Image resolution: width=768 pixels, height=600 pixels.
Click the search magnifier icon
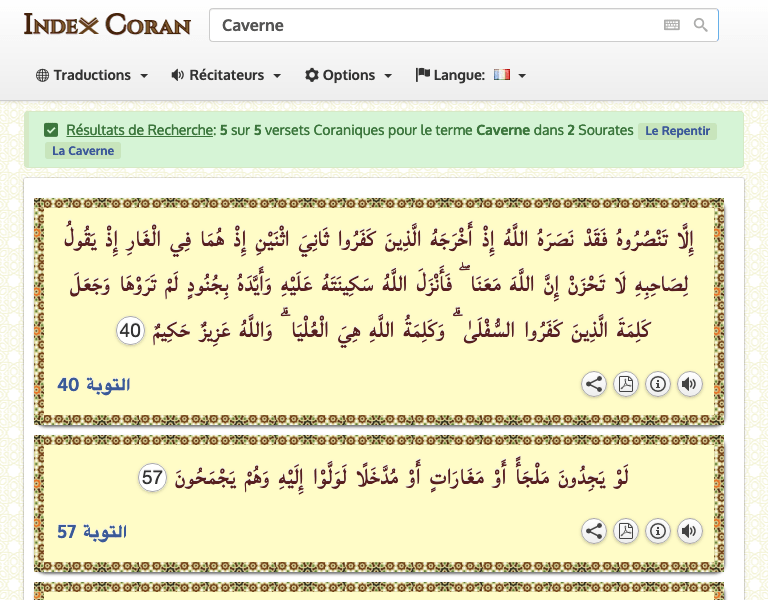tap(701, 25)
